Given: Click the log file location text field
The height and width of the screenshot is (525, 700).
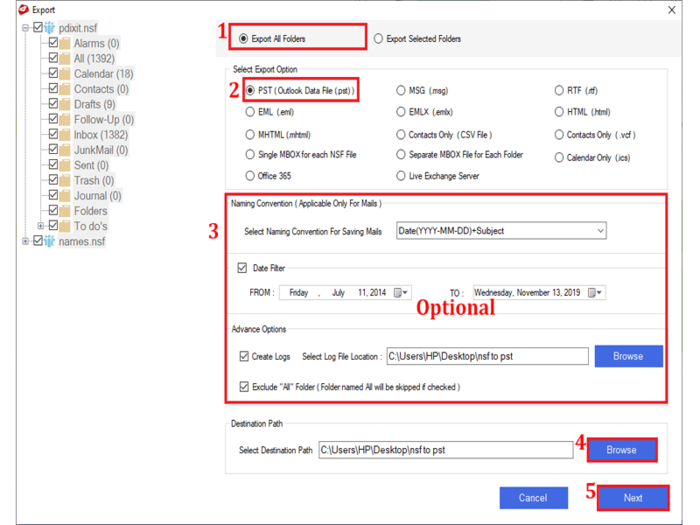Looking at the screenshot, I should [488, 356].
